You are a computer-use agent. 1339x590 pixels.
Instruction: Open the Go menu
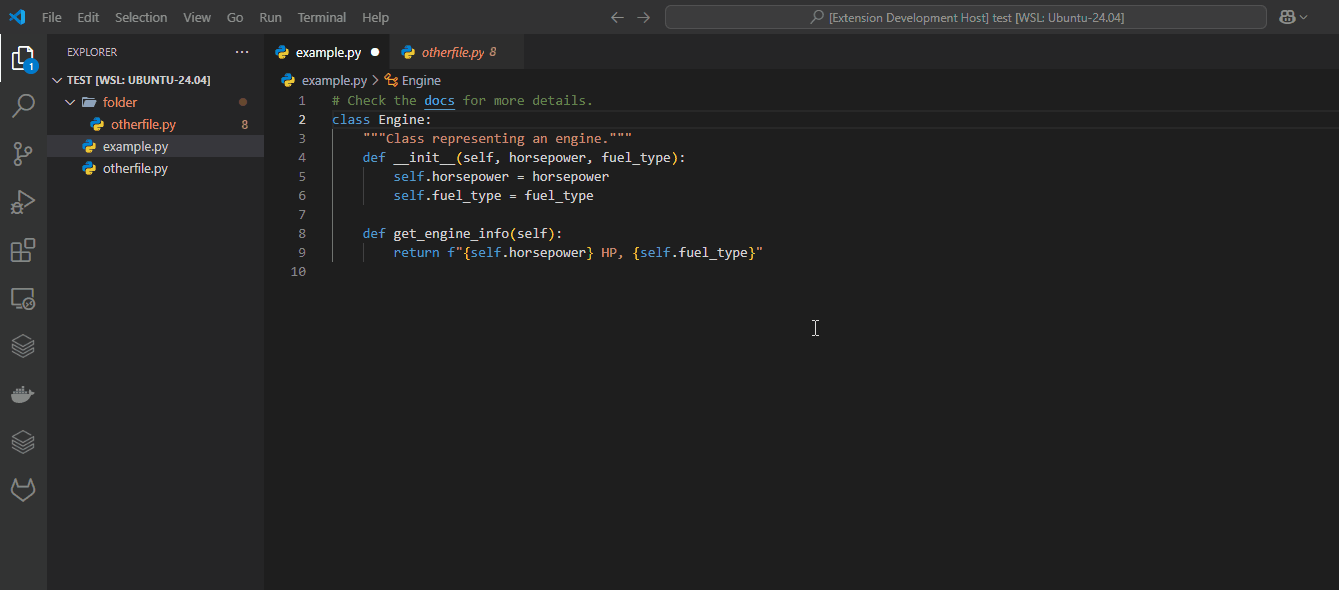click(x=235, y=17)
